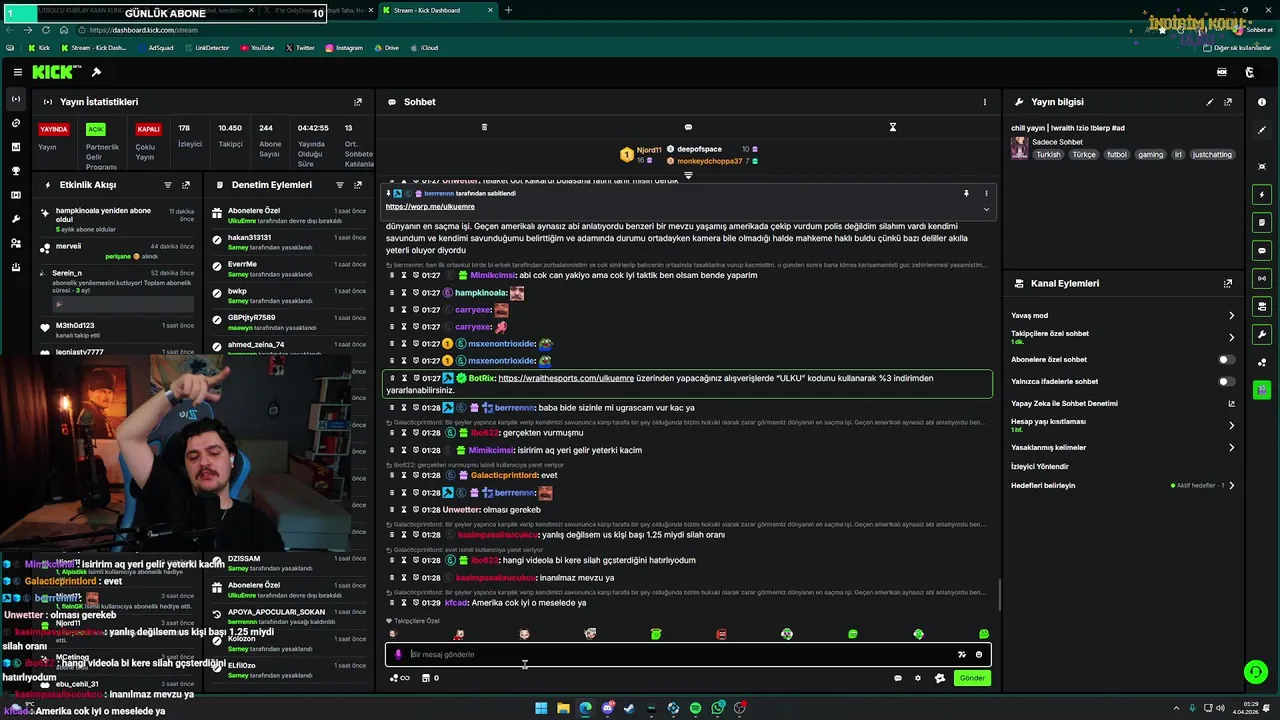Open the stream broadcast icon in left sidebar
1280x720 pixels.
pos(16,99)
